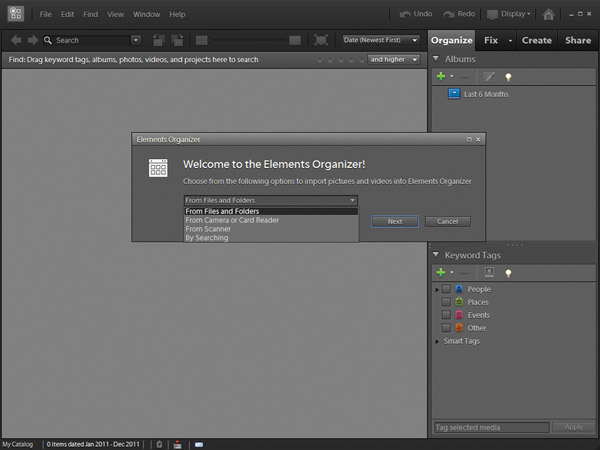Image resolution: width=600 pixels, height=450 pixels.
Task: Open the View menu
Action: coord(115,15)
